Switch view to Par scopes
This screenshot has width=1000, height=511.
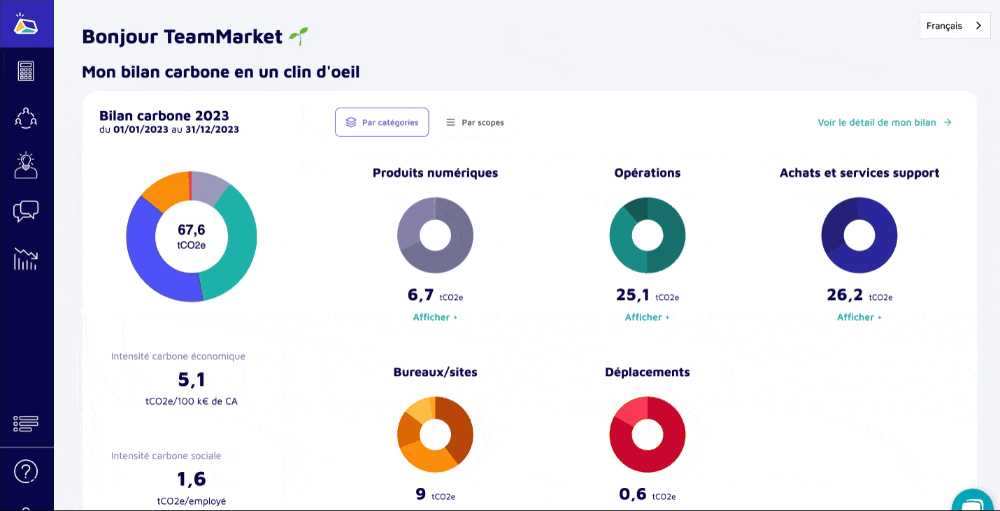click(x=475, y=122)
